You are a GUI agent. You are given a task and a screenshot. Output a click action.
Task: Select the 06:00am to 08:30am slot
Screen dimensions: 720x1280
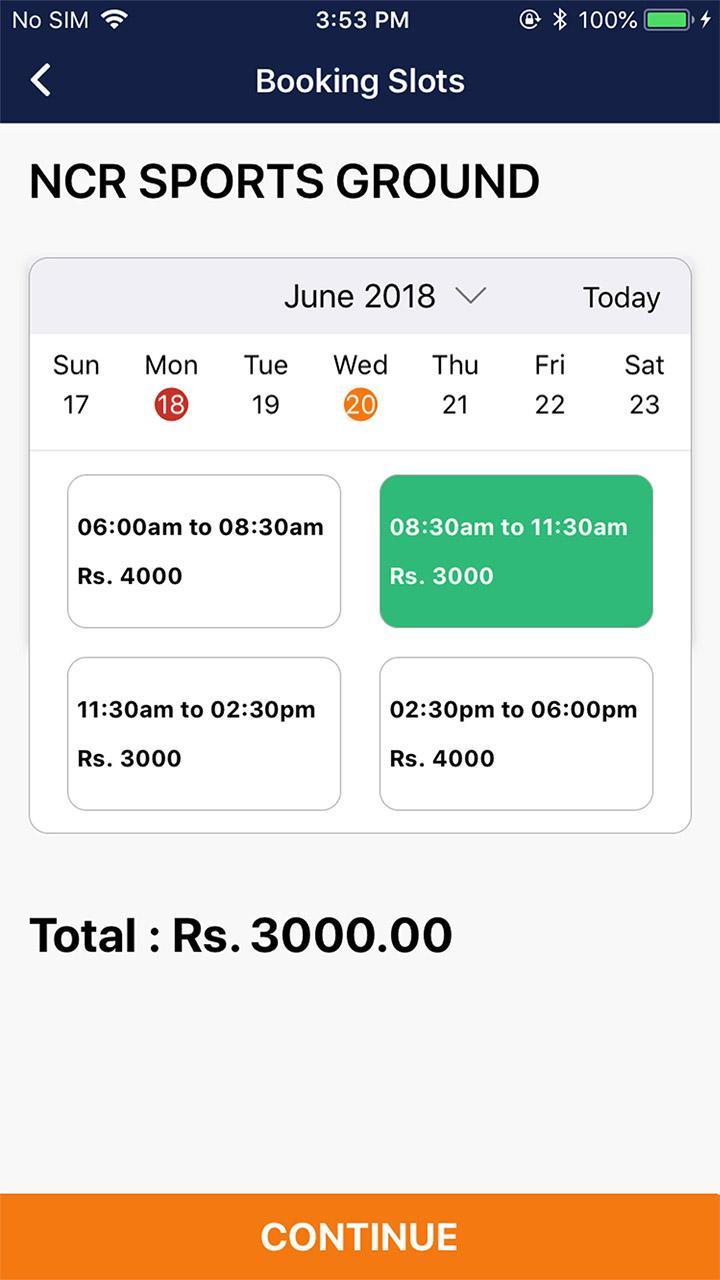pyautogui.click(x=204, y=551)
